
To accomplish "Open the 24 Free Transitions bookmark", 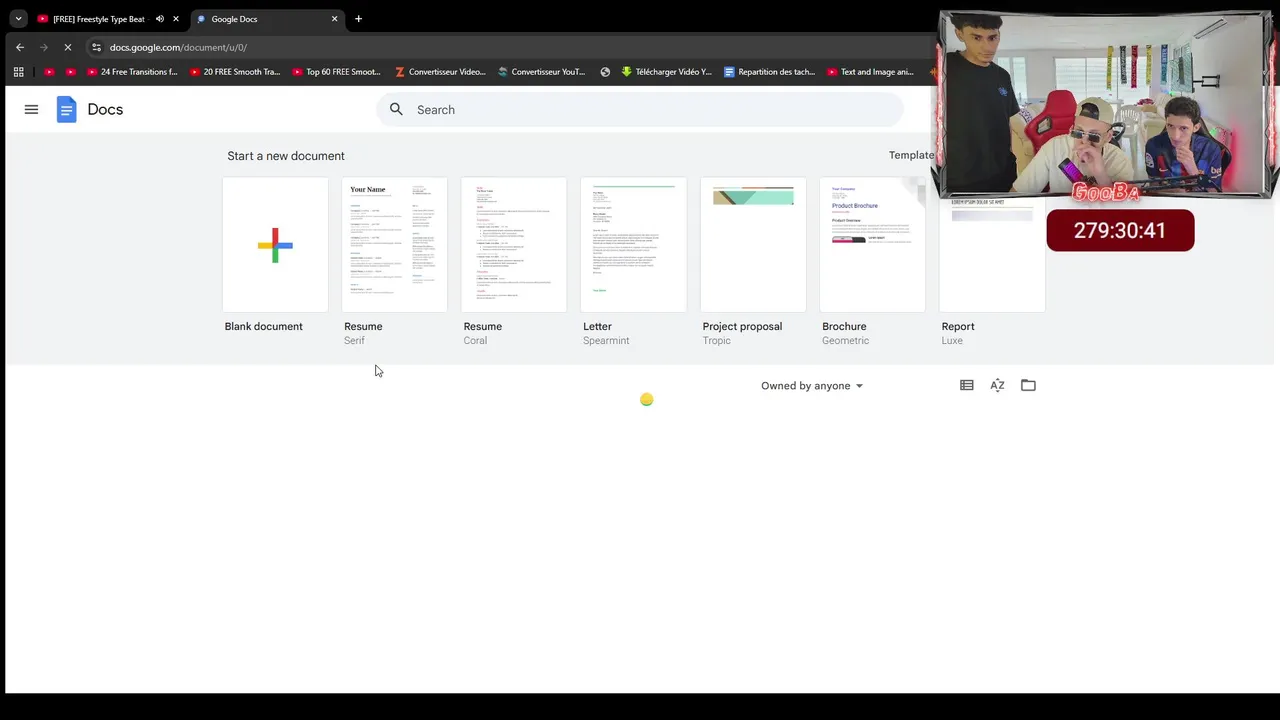I will pos(132,72).
